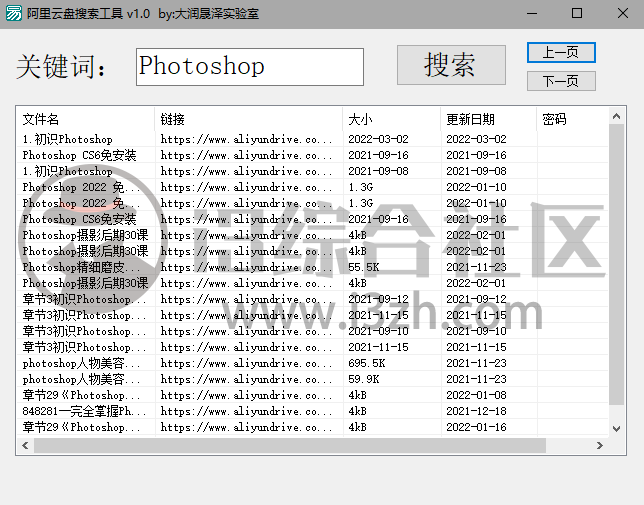Click update date 2022-01-08 in 更新日期 column

(x=476, y=395)
